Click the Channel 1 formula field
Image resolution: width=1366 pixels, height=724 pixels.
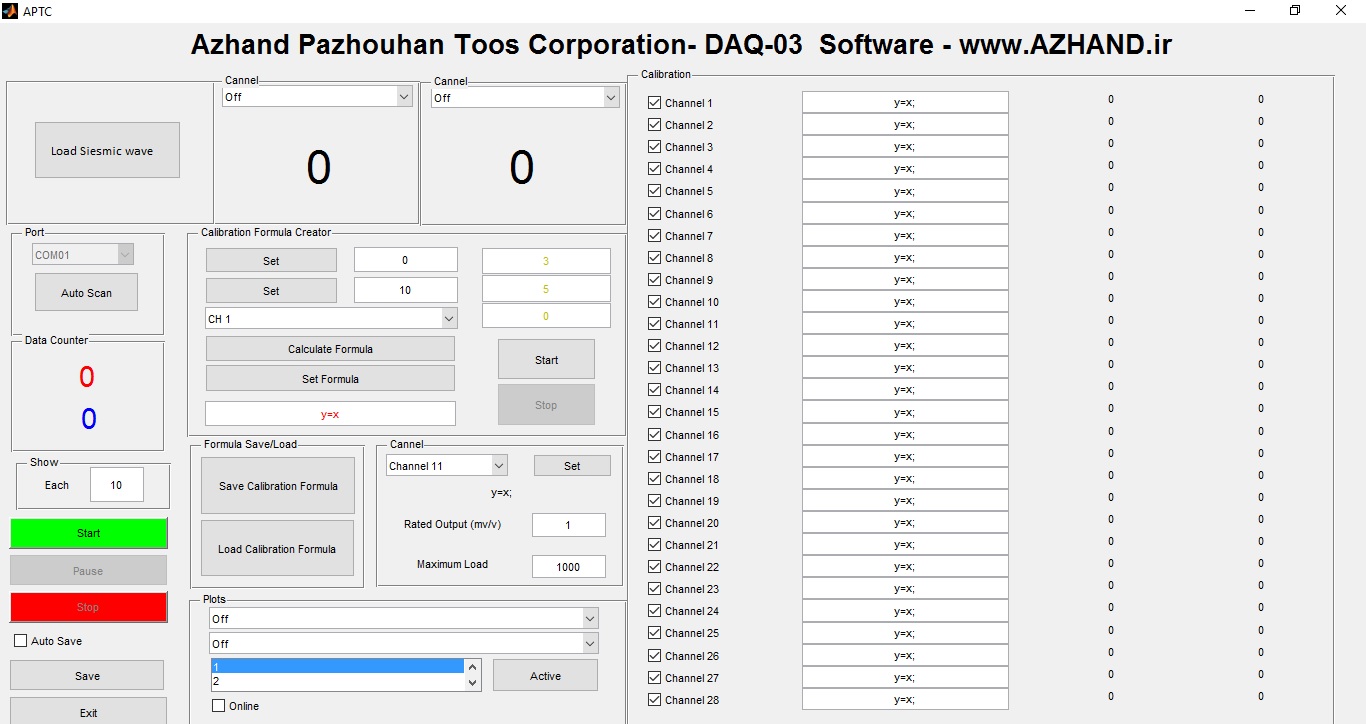(905, 102)
